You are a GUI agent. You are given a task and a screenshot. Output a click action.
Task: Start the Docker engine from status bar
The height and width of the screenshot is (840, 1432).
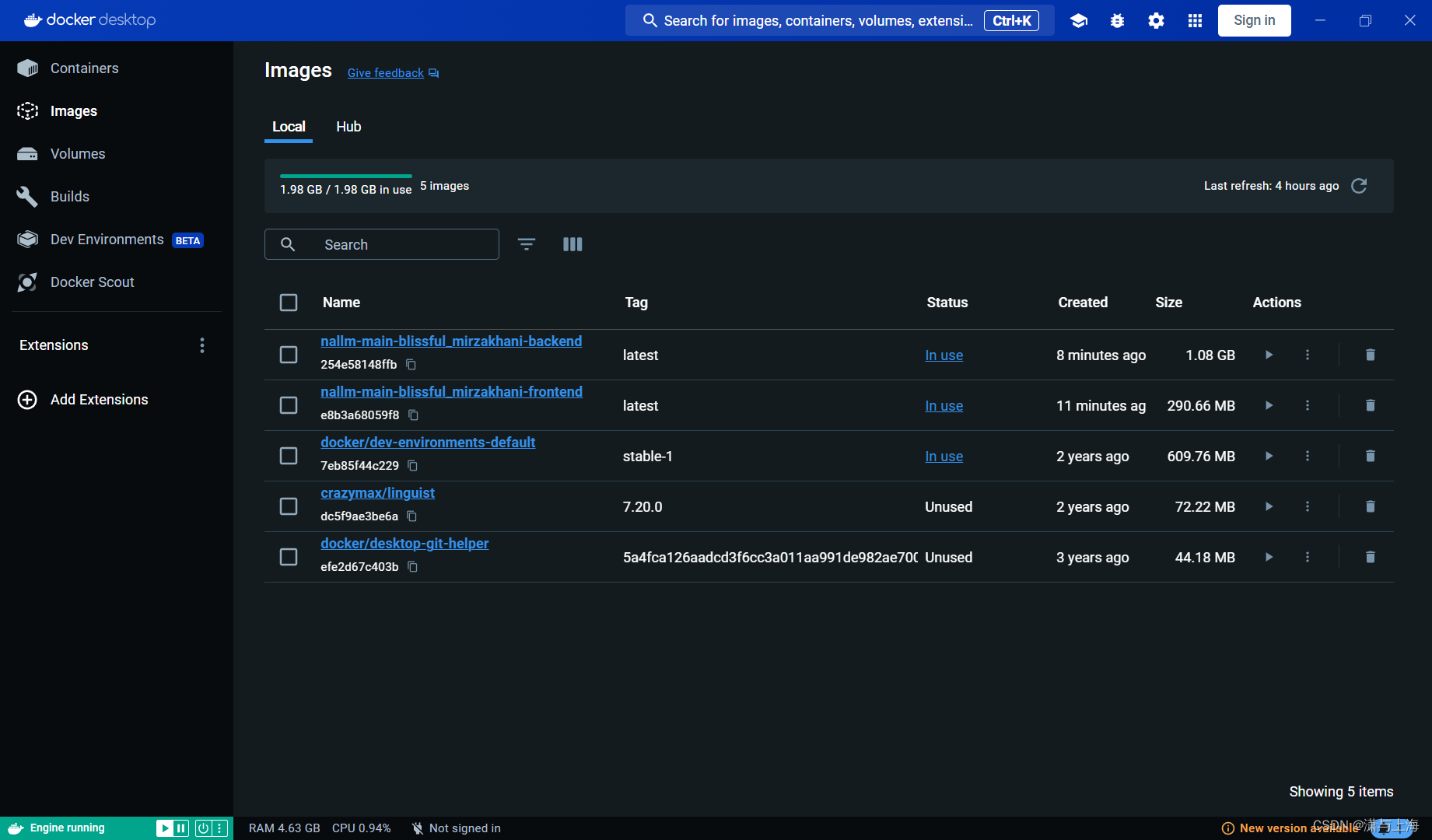click(165, 828)
